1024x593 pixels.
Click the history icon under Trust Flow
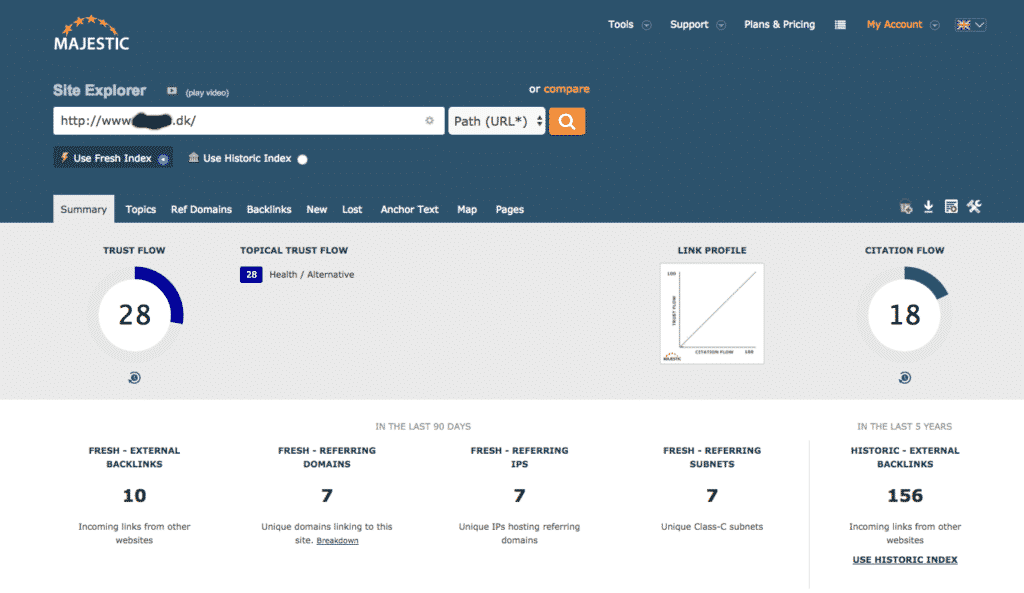tap(135, 377)
